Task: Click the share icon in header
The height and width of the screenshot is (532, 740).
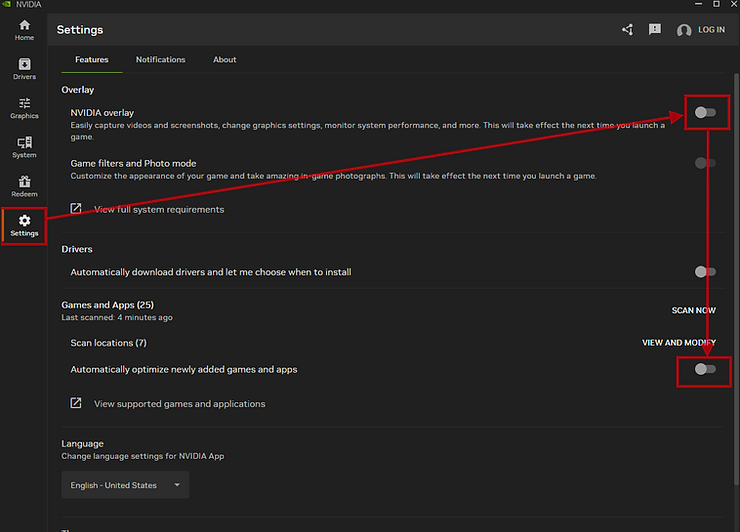Action: (x=627, y=30)
